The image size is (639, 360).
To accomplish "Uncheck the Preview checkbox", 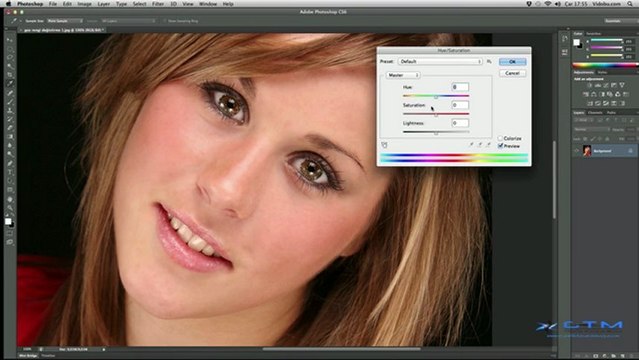I will [500, 146].
